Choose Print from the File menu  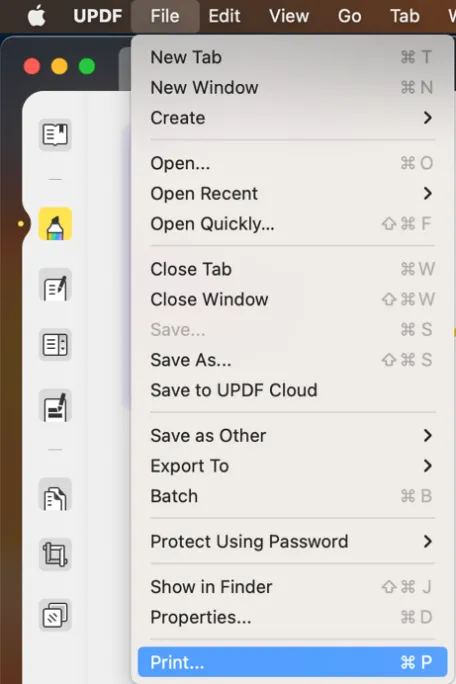(291, 662)
